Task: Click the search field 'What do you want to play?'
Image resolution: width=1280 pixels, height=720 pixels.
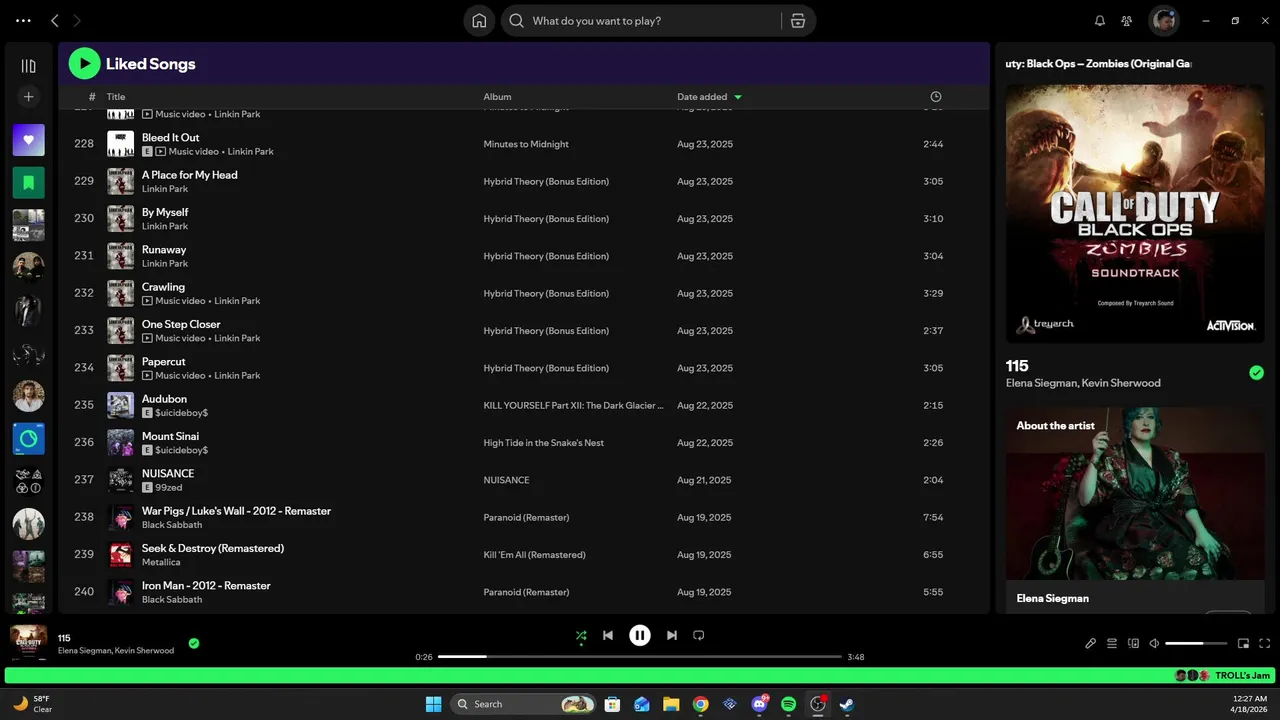Action: [640, 21]
